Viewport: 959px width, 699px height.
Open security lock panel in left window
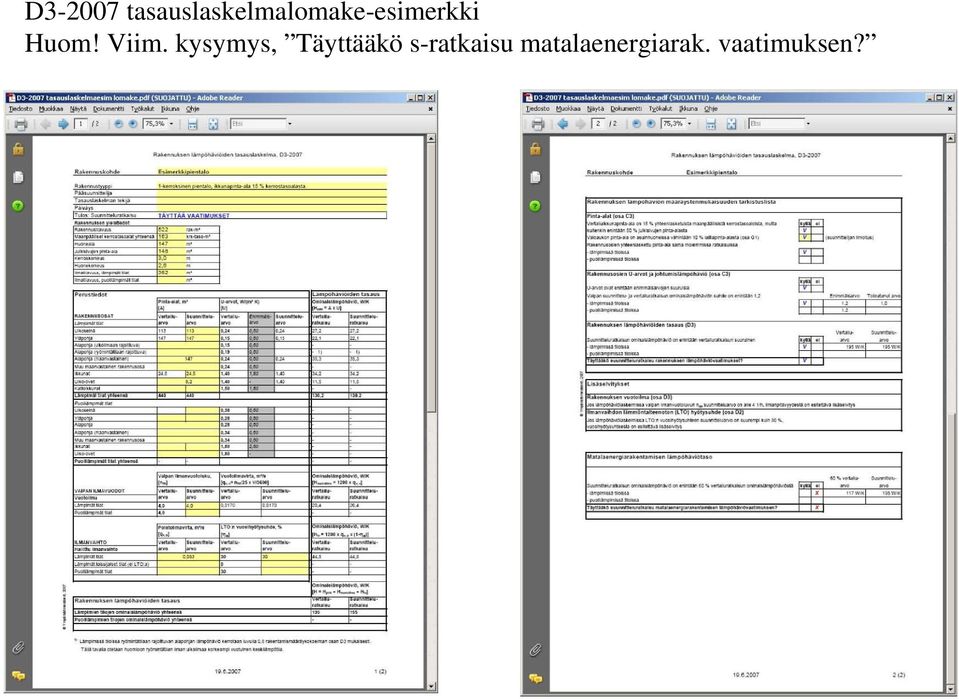[18, 149]
